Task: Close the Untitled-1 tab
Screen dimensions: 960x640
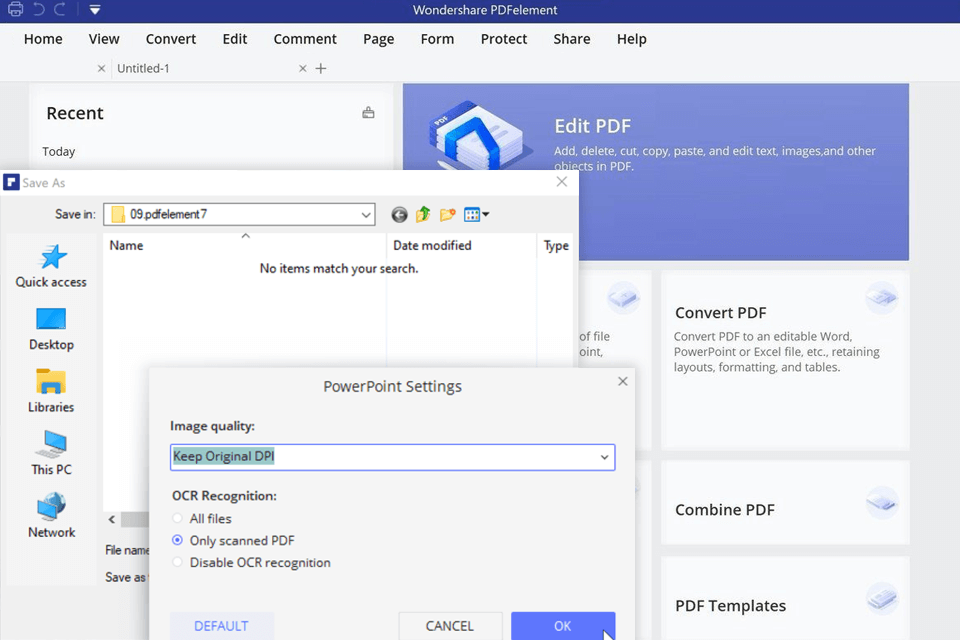Action: (x=302, y=69)
